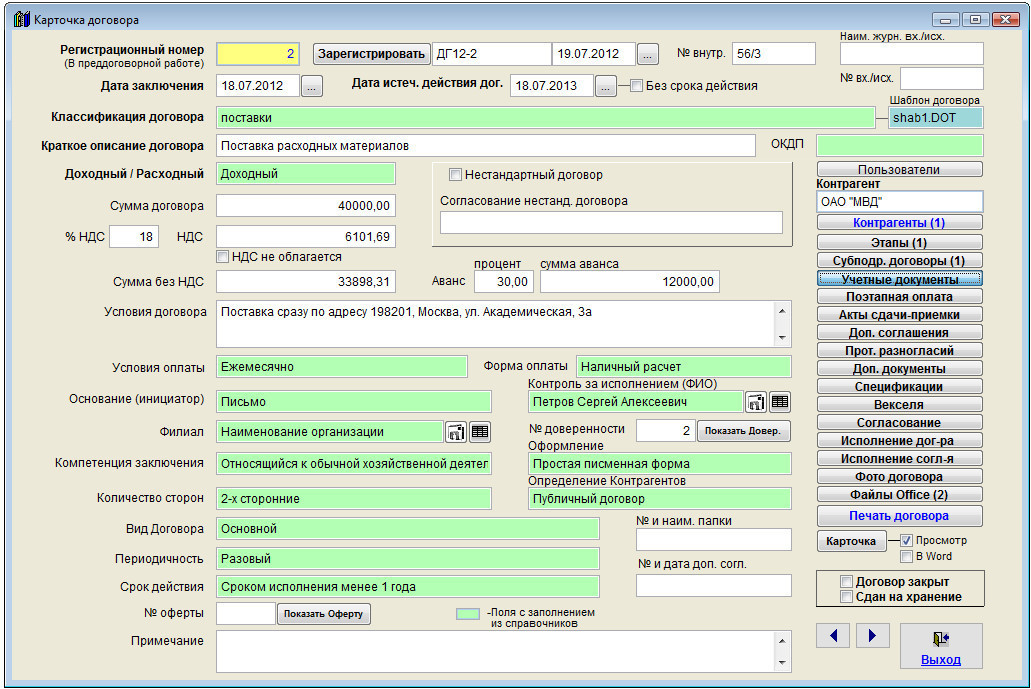The width and height of the screenshot is (1031, 689).
Task: Click the green reference-field legend swatch
Action: 468,614
